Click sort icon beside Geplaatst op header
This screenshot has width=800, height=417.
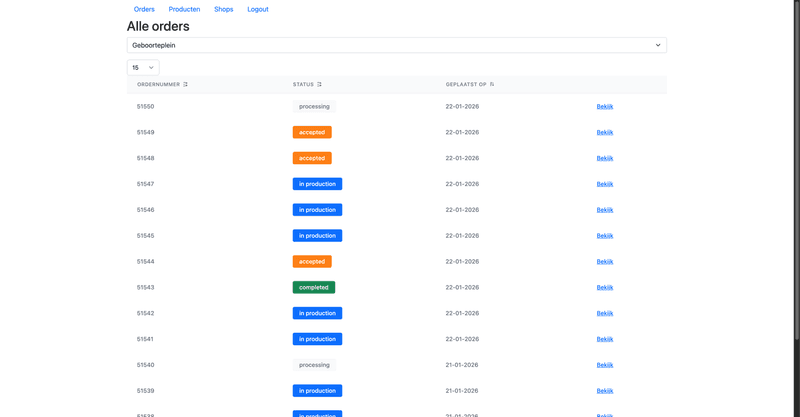click(492, 84)
